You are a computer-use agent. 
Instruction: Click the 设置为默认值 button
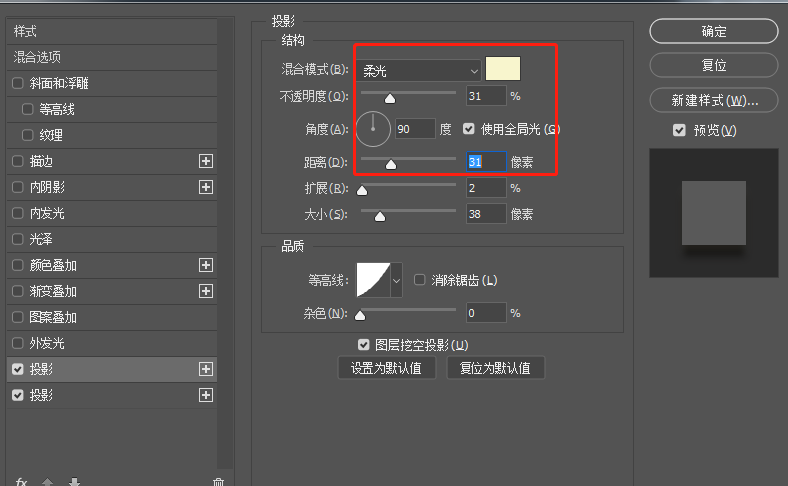click(386, 368)
